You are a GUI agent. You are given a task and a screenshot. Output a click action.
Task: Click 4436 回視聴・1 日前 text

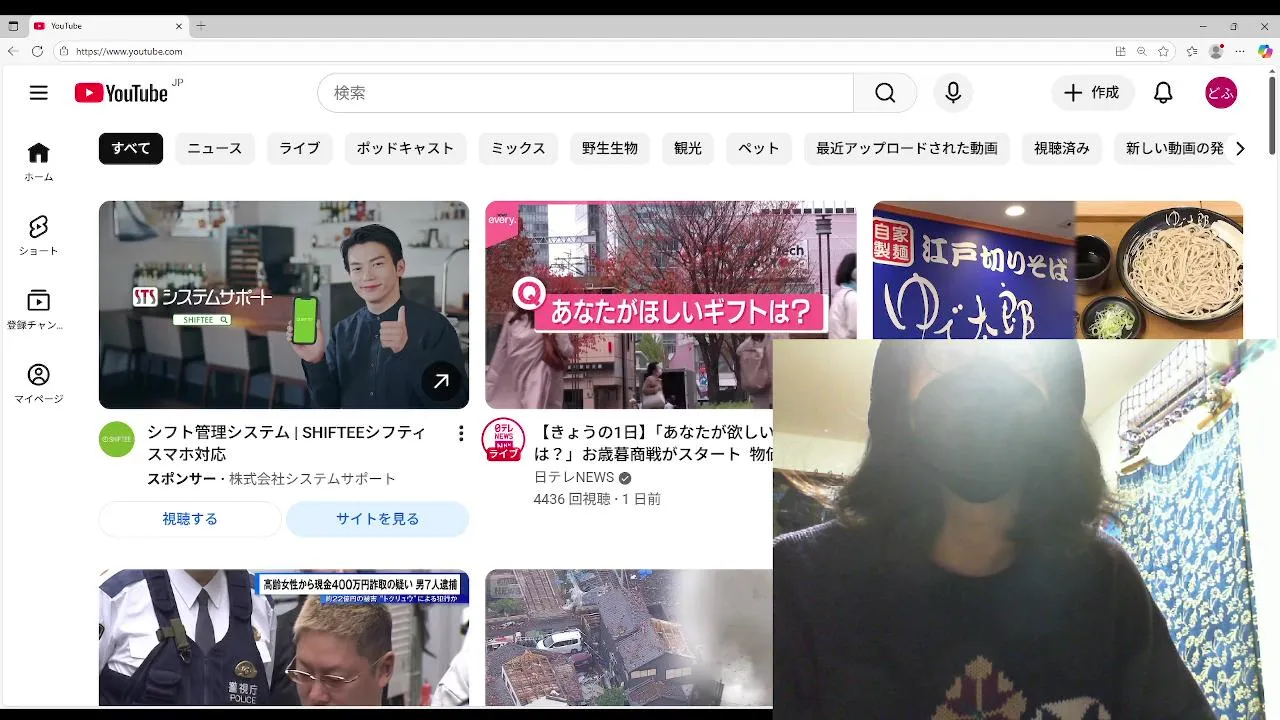(x=597, y=499)
